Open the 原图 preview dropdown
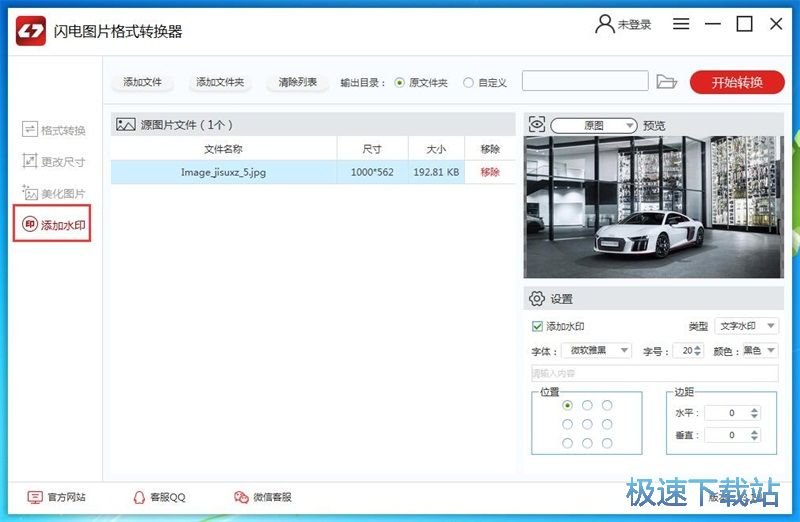The width and height of the screenshot is (800, 522). (594, 125)
